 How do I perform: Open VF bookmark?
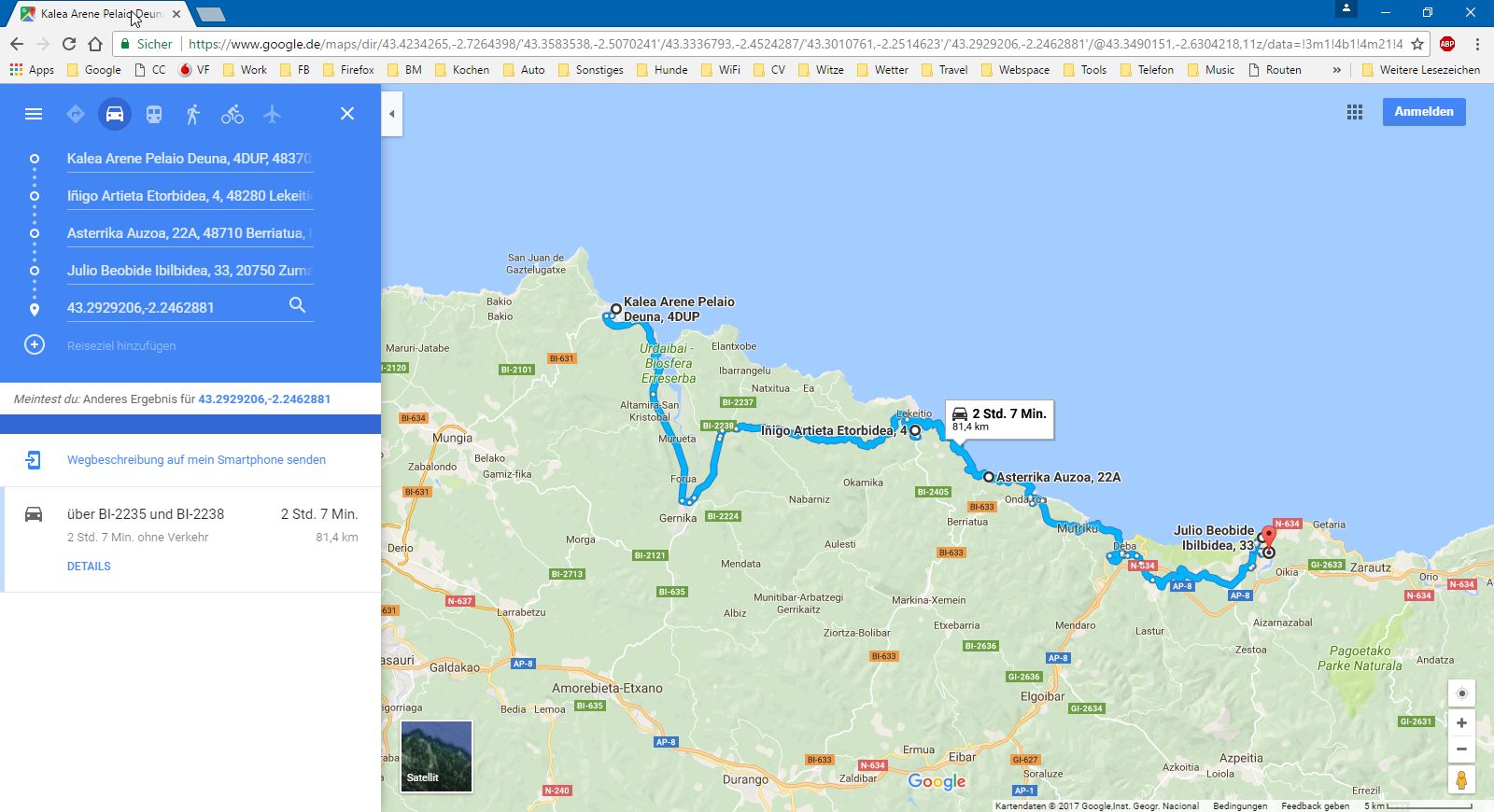pos(194,70)
